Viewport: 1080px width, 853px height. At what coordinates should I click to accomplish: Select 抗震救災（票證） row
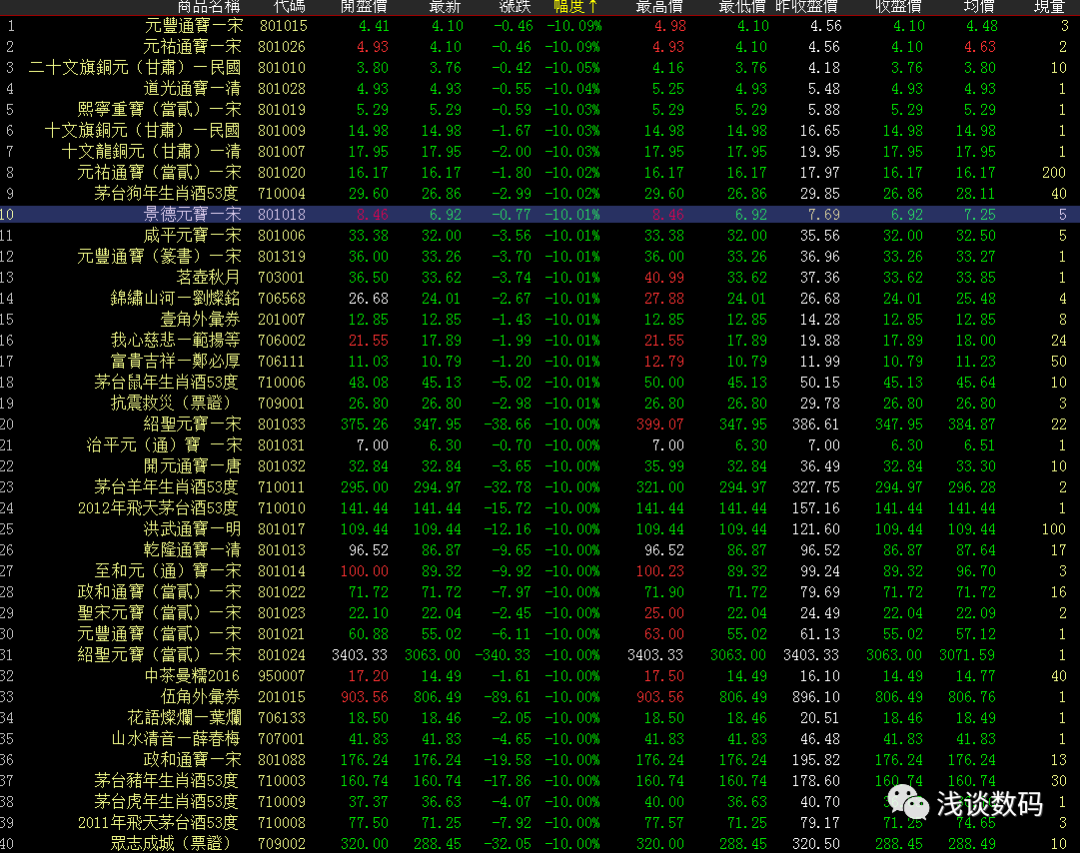pos(540,403)
